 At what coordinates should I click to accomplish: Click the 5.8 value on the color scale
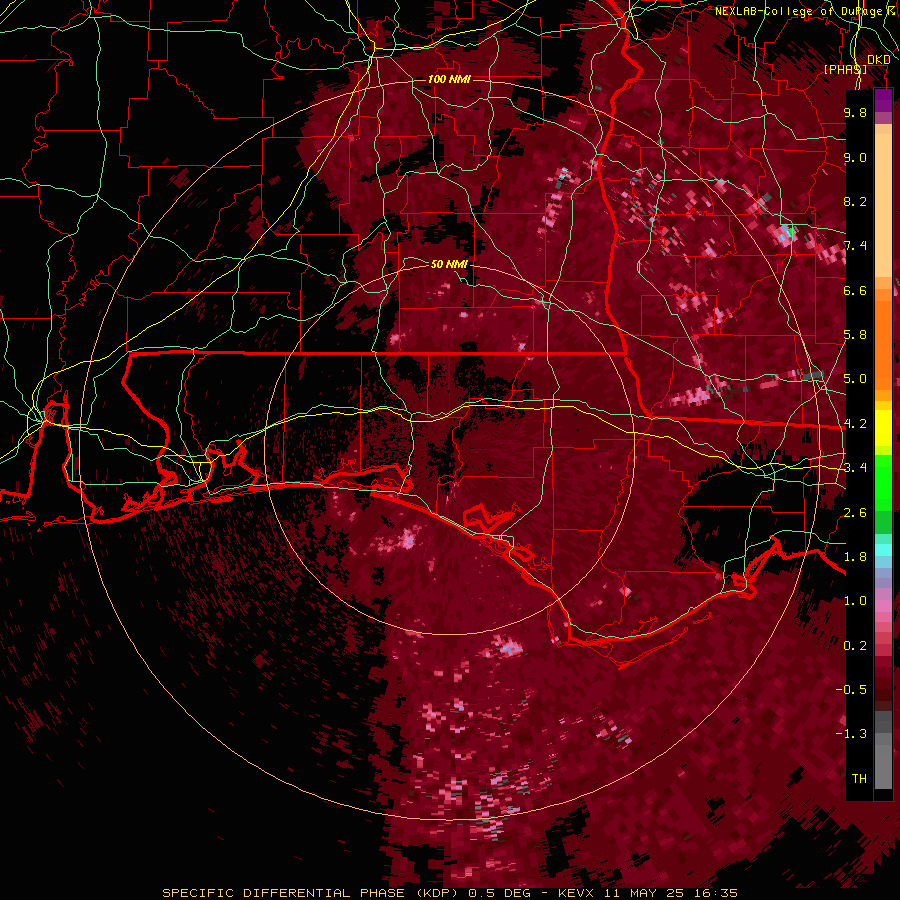pyautogui.click(x=855, y=335)
